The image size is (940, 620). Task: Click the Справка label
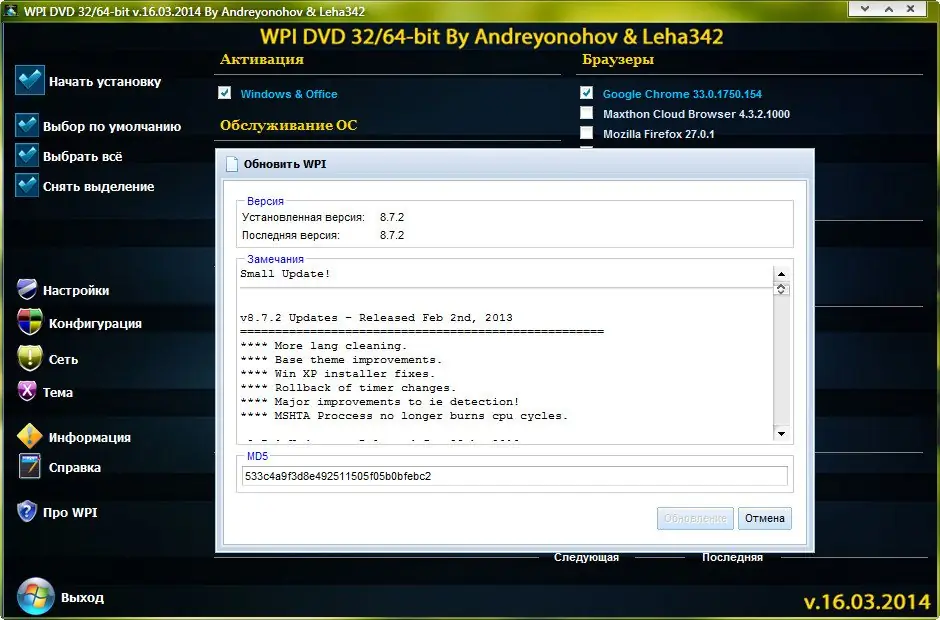click(x=75, y=467)
